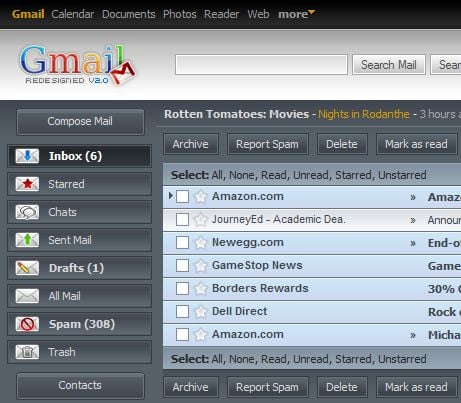This screenshot has width=461, height=403.
Task: Star the GameStop News email
Action: click(201, 266)
